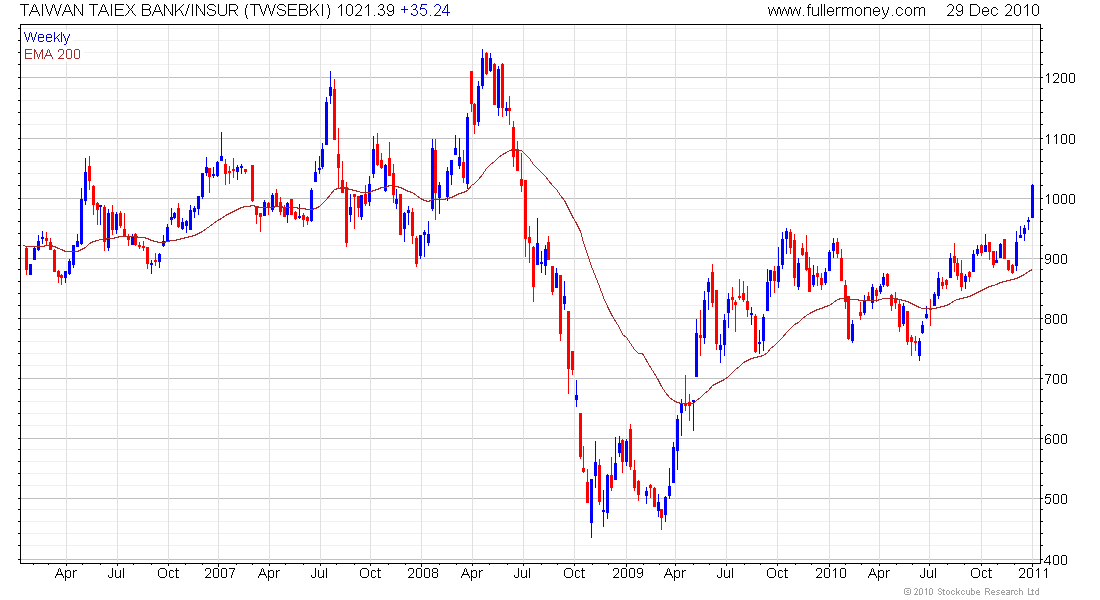This screenshot has height=600, width=1100.
Task: Open the www.fullermoney.com address text
Action: (846, 11)
